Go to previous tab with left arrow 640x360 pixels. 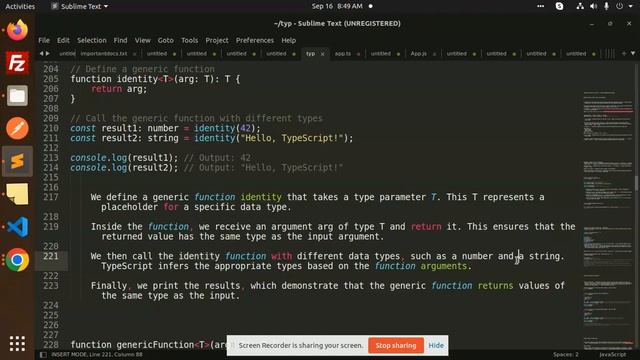click(41, 53)
